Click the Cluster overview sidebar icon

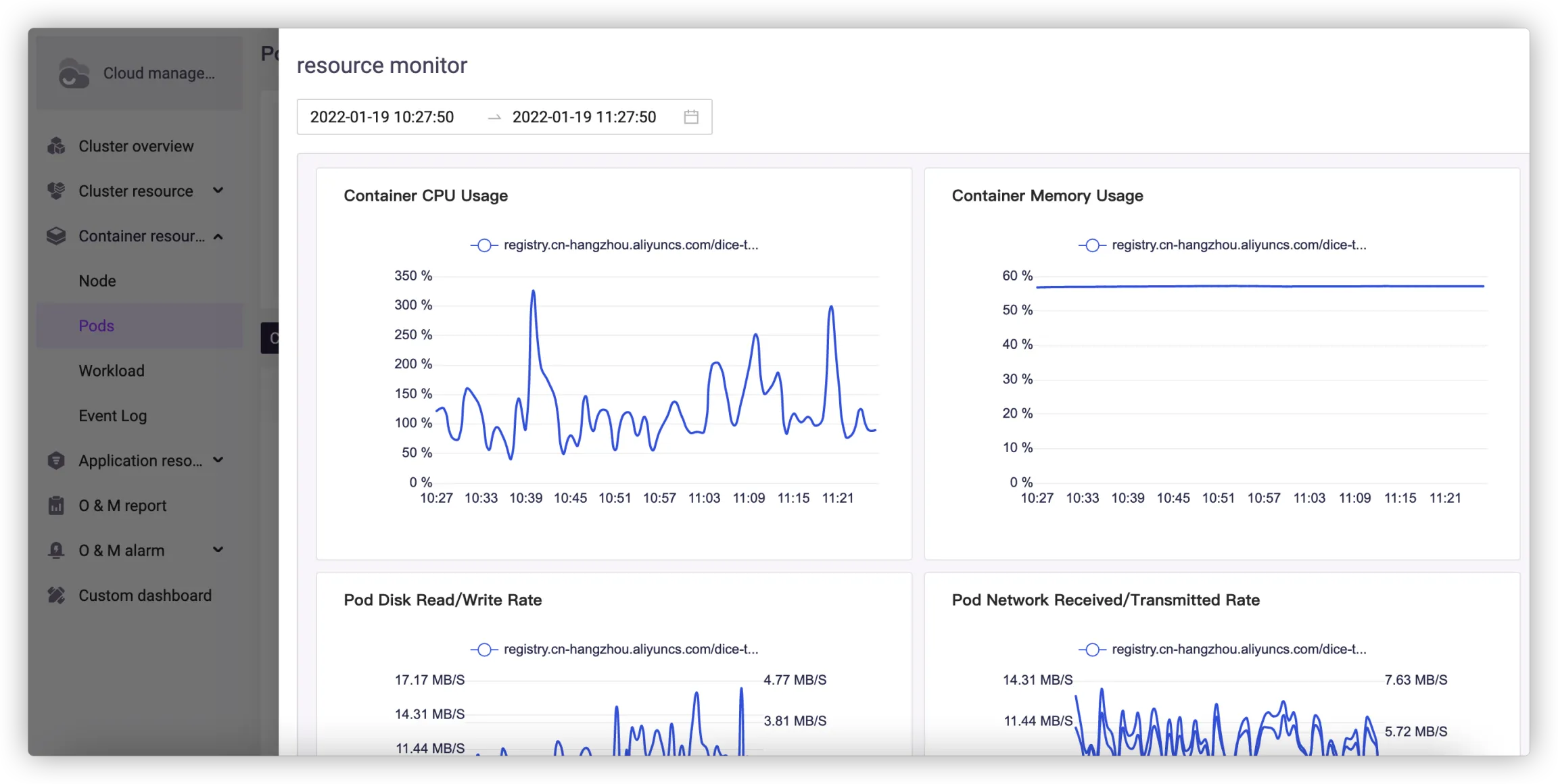click(57, 146)
